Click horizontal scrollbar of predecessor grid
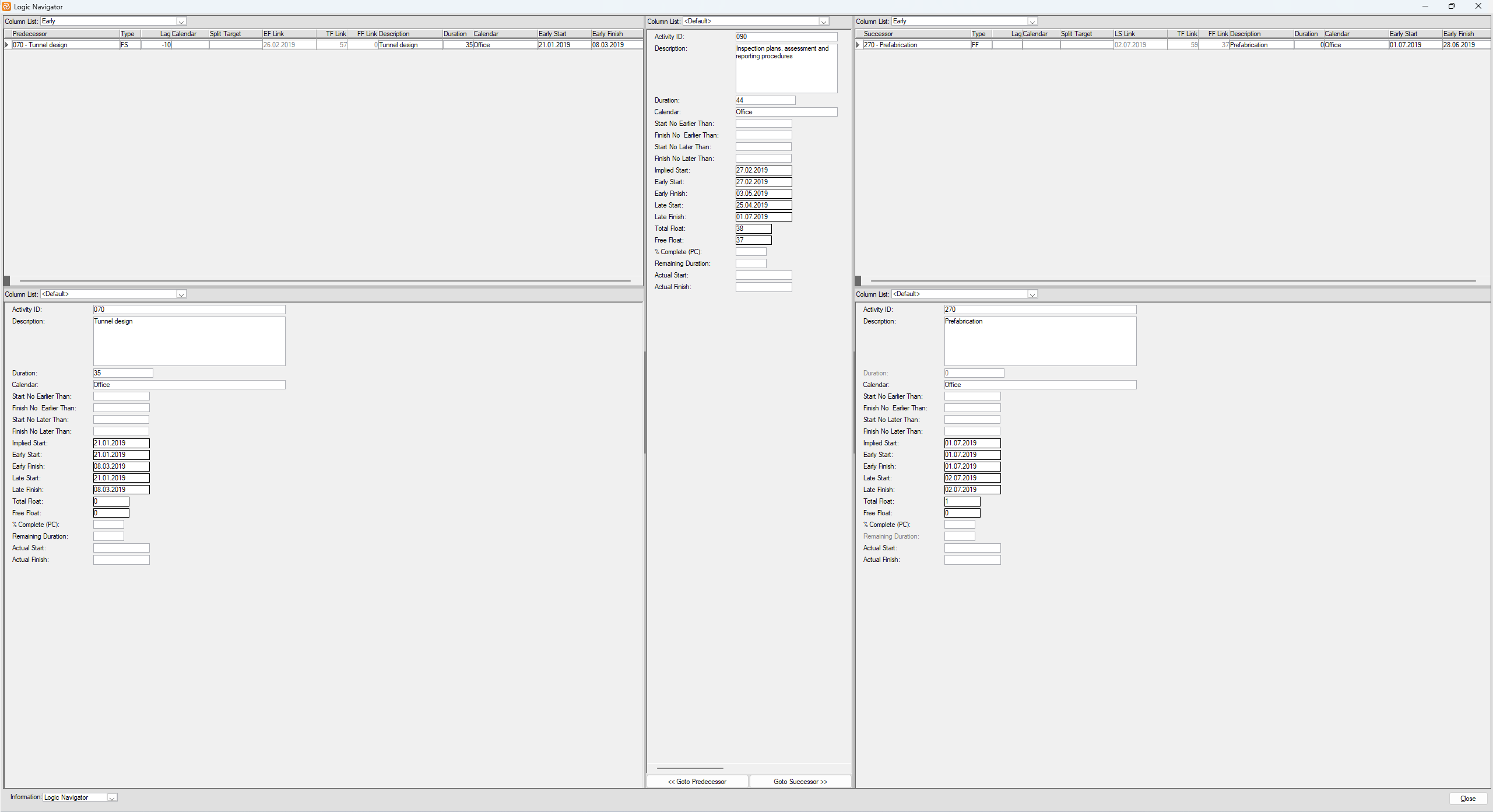Viewport: 1493px width, 812px height. 325,281
